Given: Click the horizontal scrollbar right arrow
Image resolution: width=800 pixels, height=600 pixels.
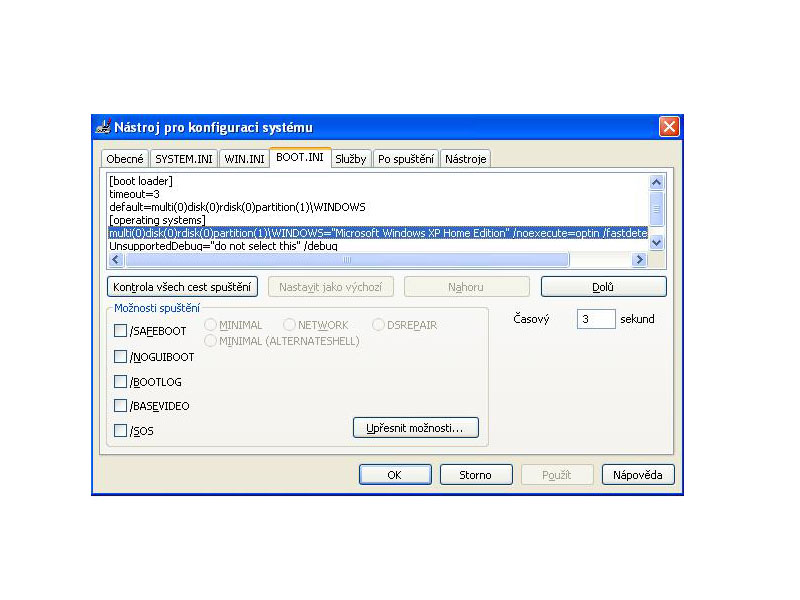Looking at the screenshot, I should point(639,260).
